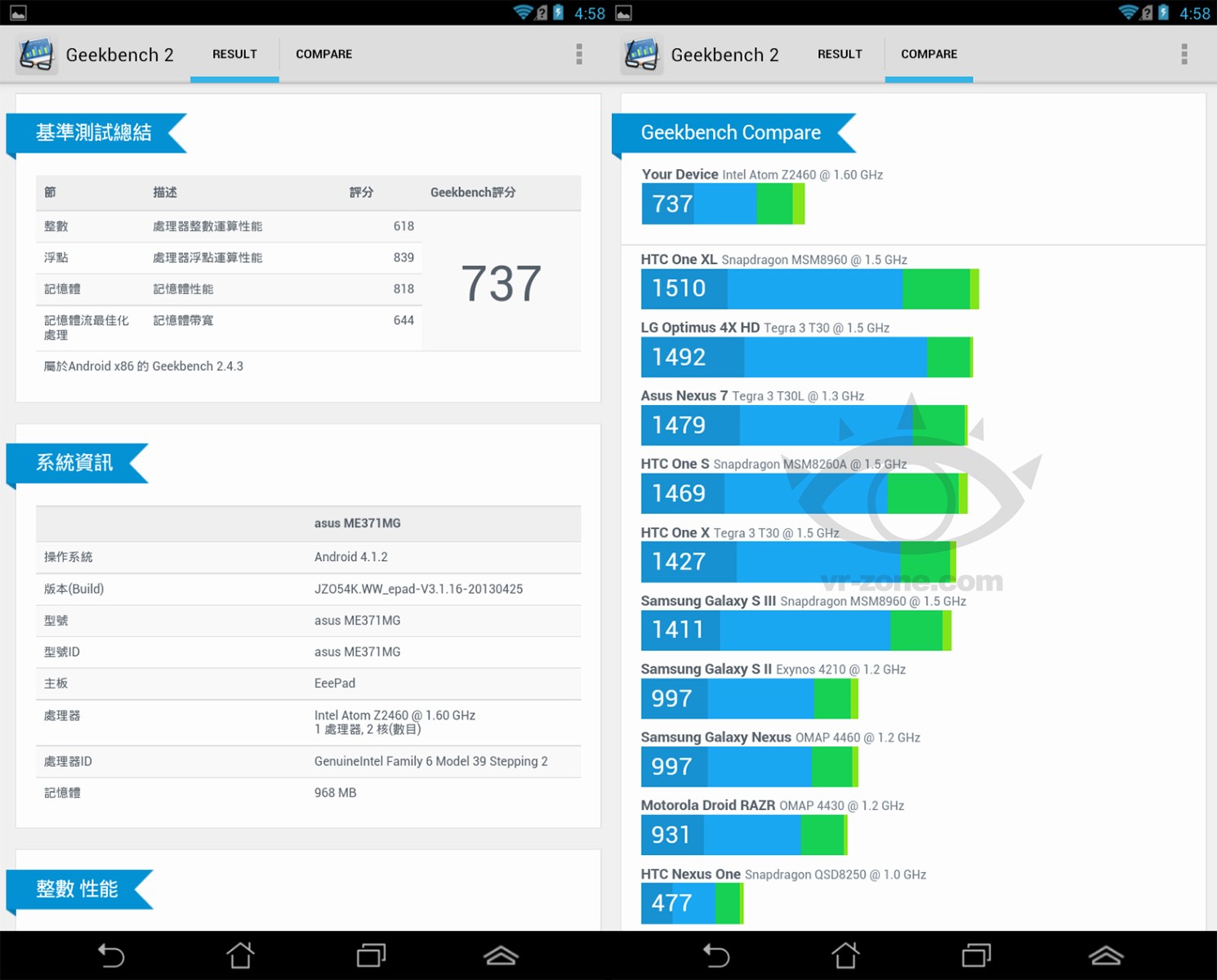1217x980 pixels.
Task: Switch to the COMPARE tab on the left screen
Action: 323,55
